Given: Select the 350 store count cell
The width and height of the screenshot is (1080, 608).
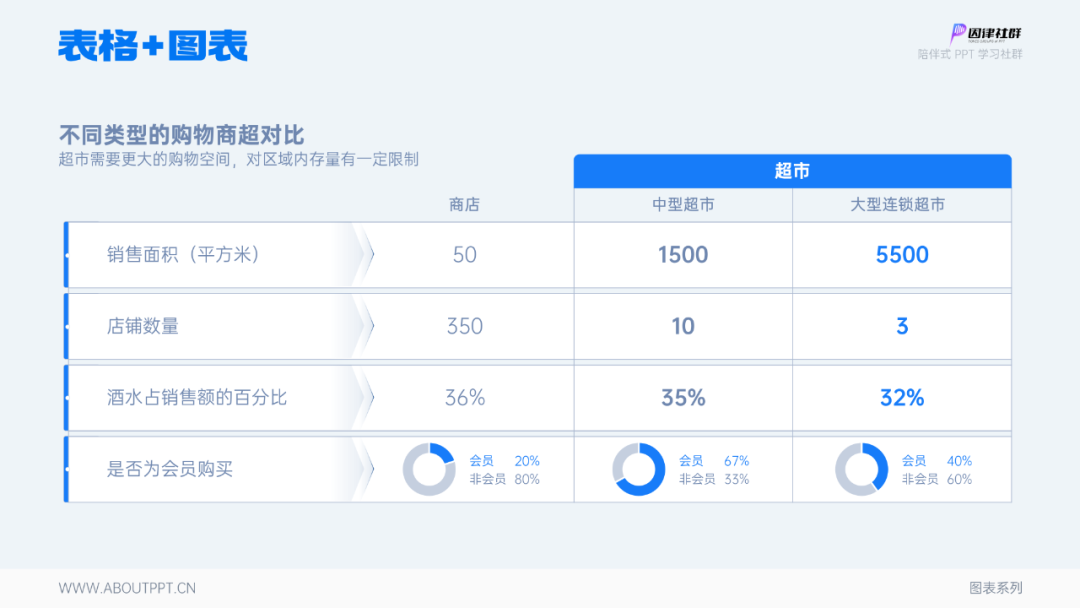Looking at the screenshot, I should [x=465, y=326].
